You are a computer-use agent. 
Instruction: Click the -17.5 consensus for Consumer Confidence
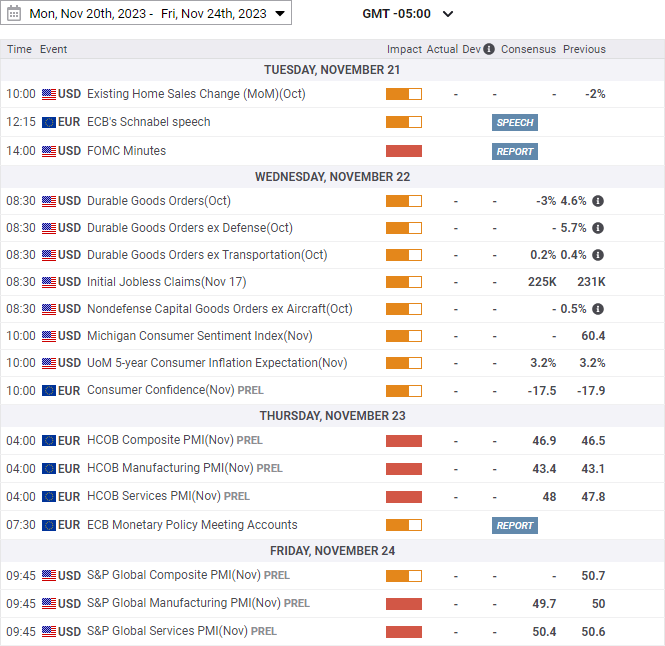click(x=542, y=391)
